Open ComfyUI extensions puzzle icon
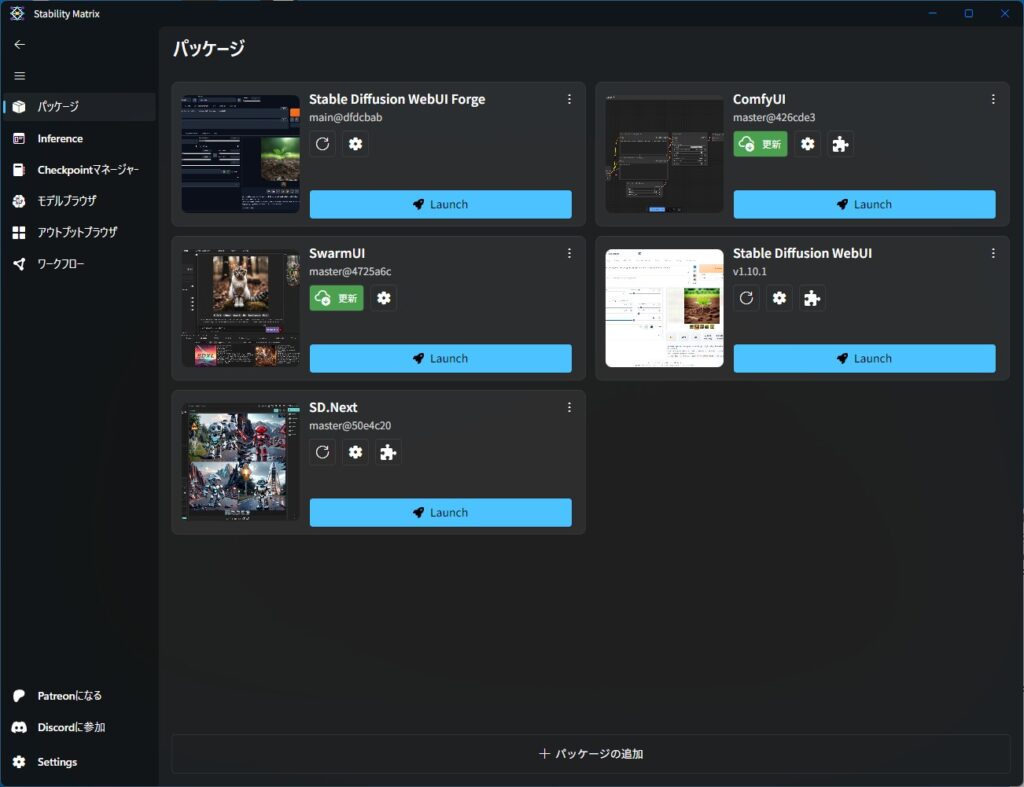 pyautogui.click(x=840, y=144)
